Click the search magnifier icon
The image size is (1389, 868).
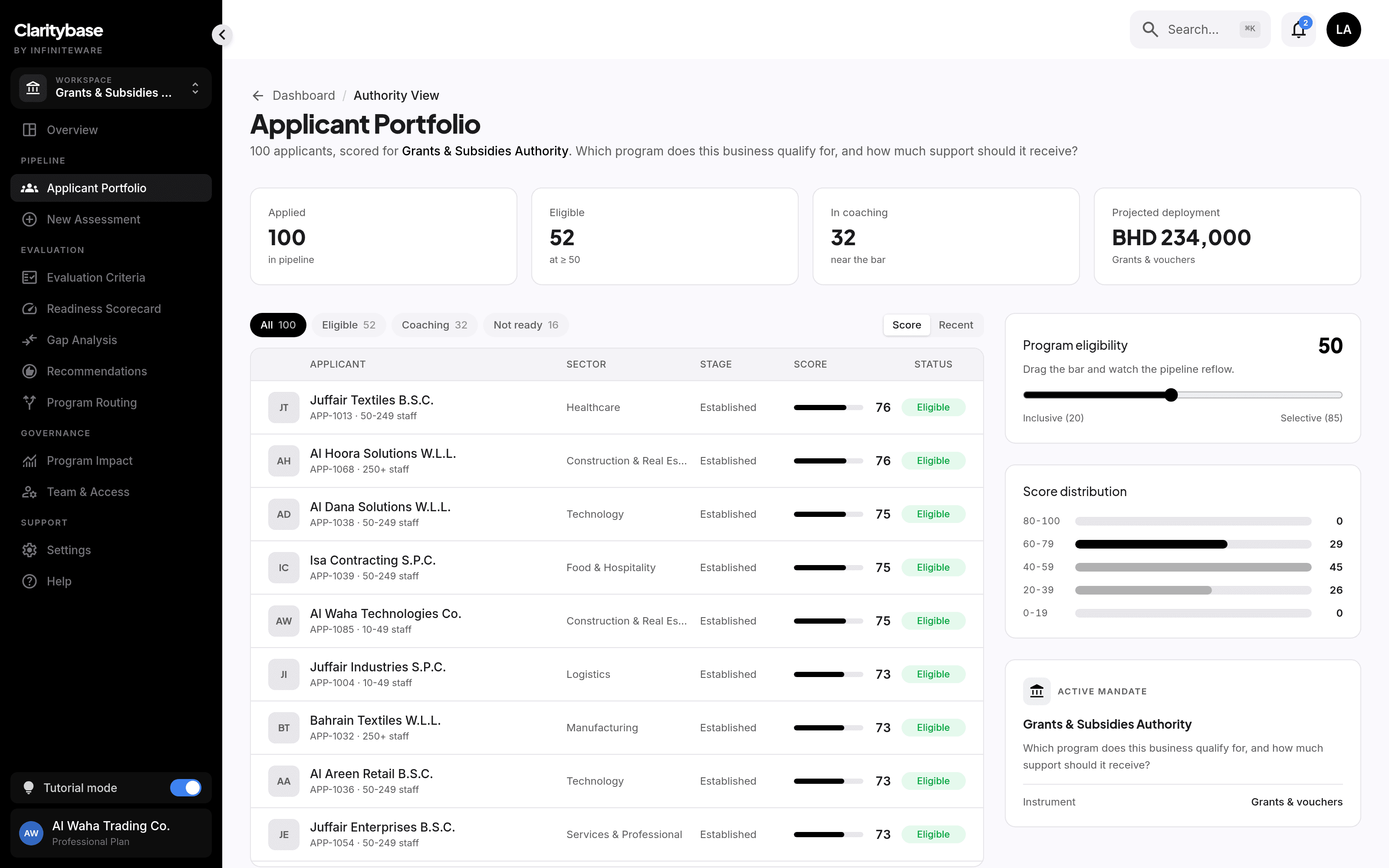1150,29
